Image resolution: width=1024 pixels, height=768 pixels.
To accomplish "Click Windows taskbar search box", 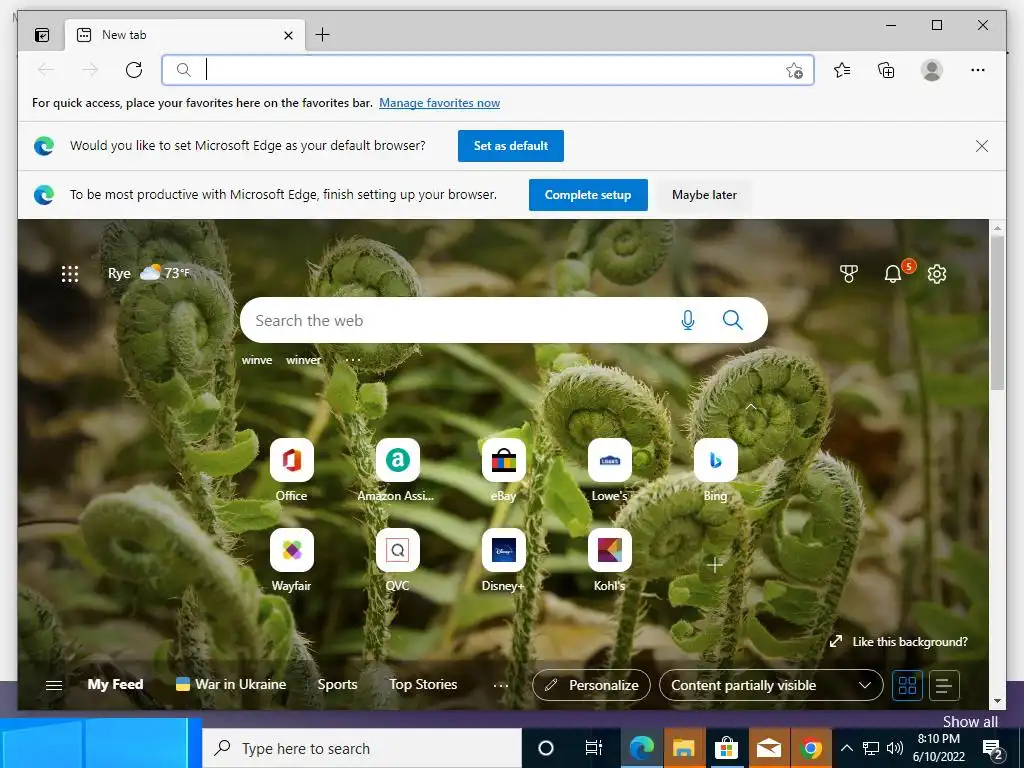I will pyautogui.click(x=362, y=748).
